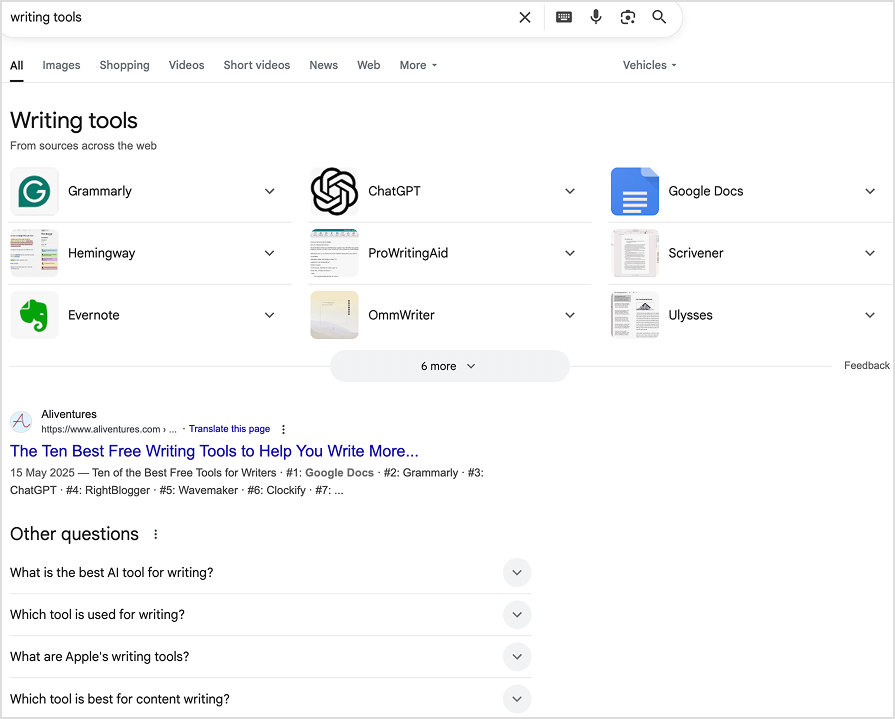Image resolution: width=895 pixels, height=719 pixels.
Task: Open the Evernote elephant icon
Action: 34,314
